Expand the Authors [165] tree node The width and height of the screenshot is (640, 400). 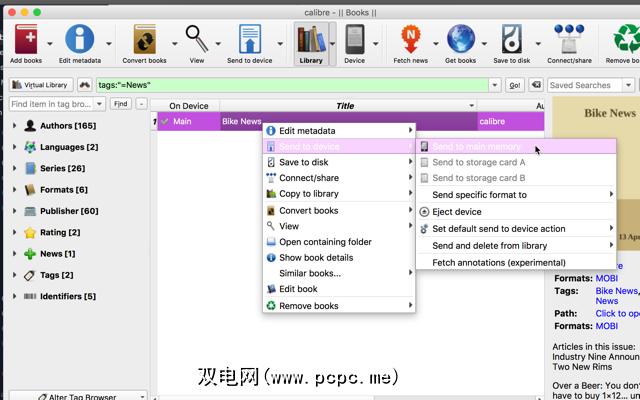coord(14,126)
